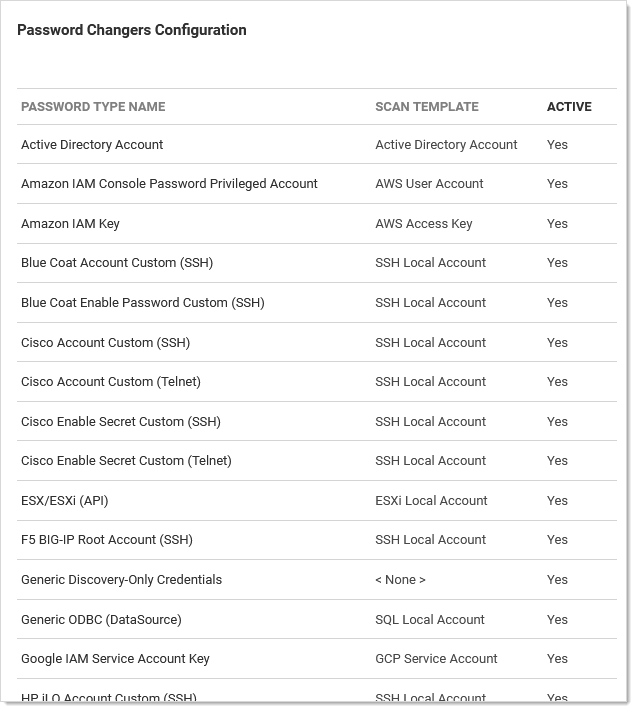The image size is (635, 710).
Task: Open Google IAM Service Account Key
Action: tap(115, 659)
